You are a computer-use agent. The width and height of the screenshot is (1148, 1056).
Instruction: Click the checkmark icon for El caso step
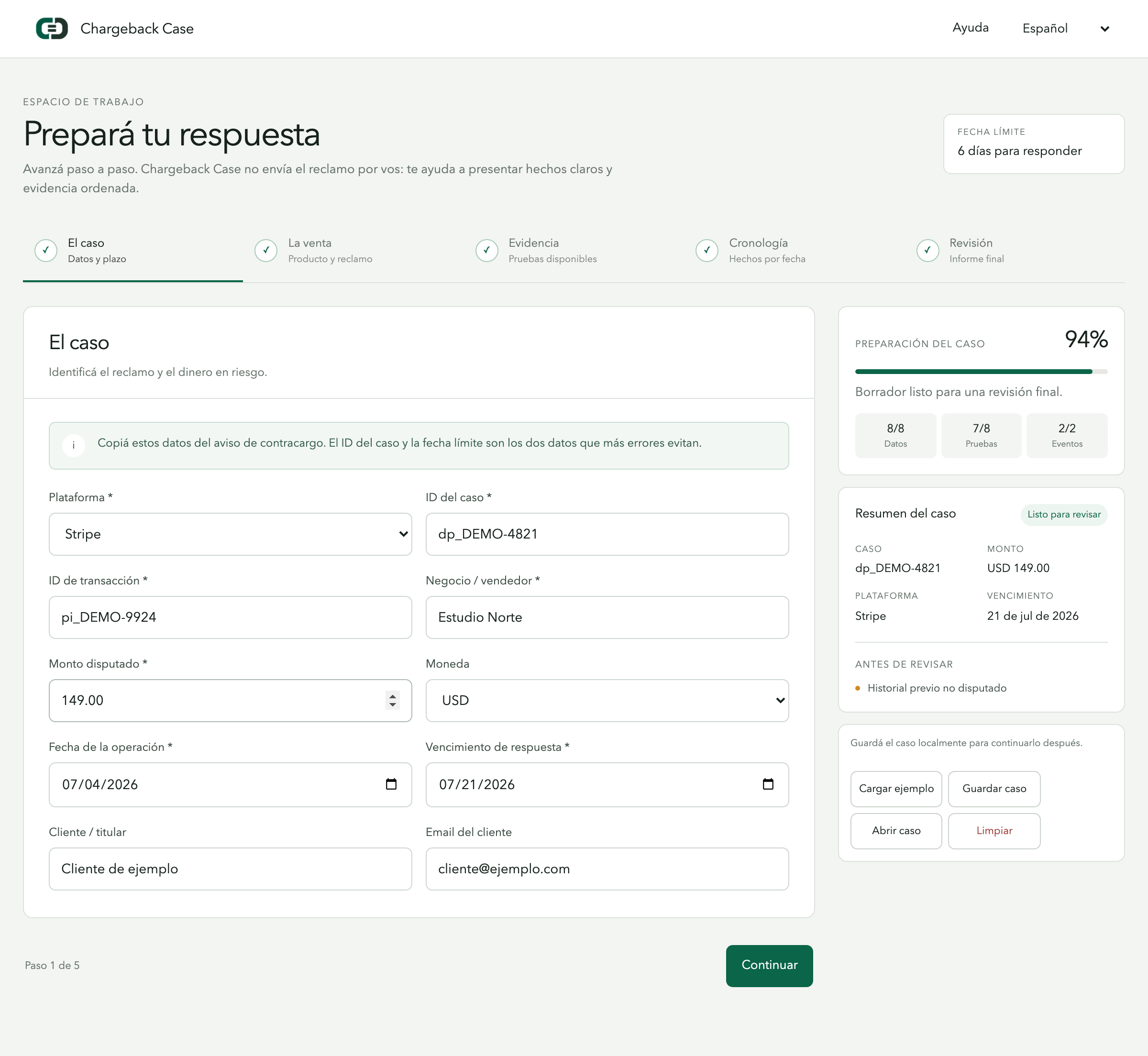coord(46,250)
